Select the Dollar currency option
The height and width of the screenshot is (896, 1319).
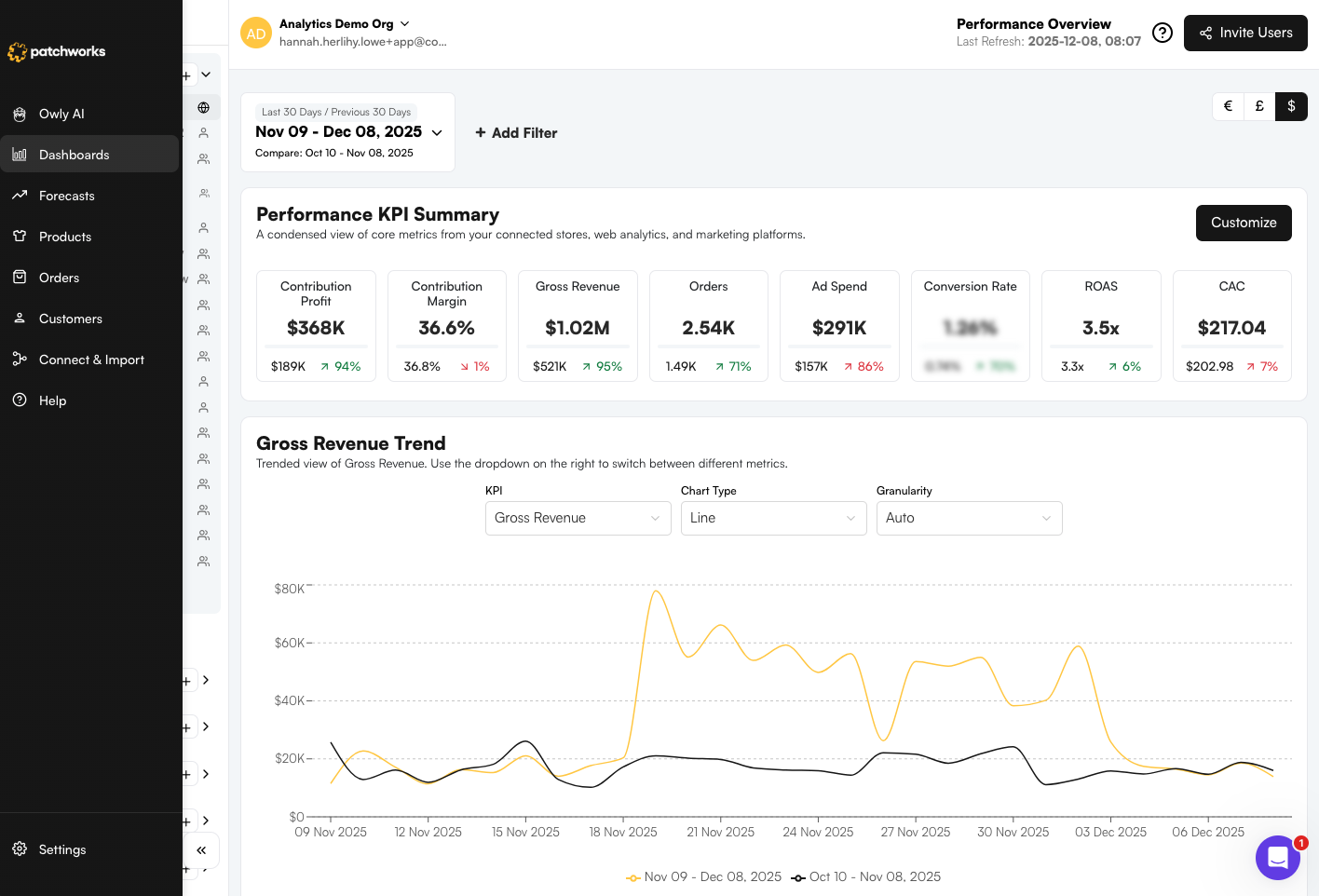(1291, 106)
